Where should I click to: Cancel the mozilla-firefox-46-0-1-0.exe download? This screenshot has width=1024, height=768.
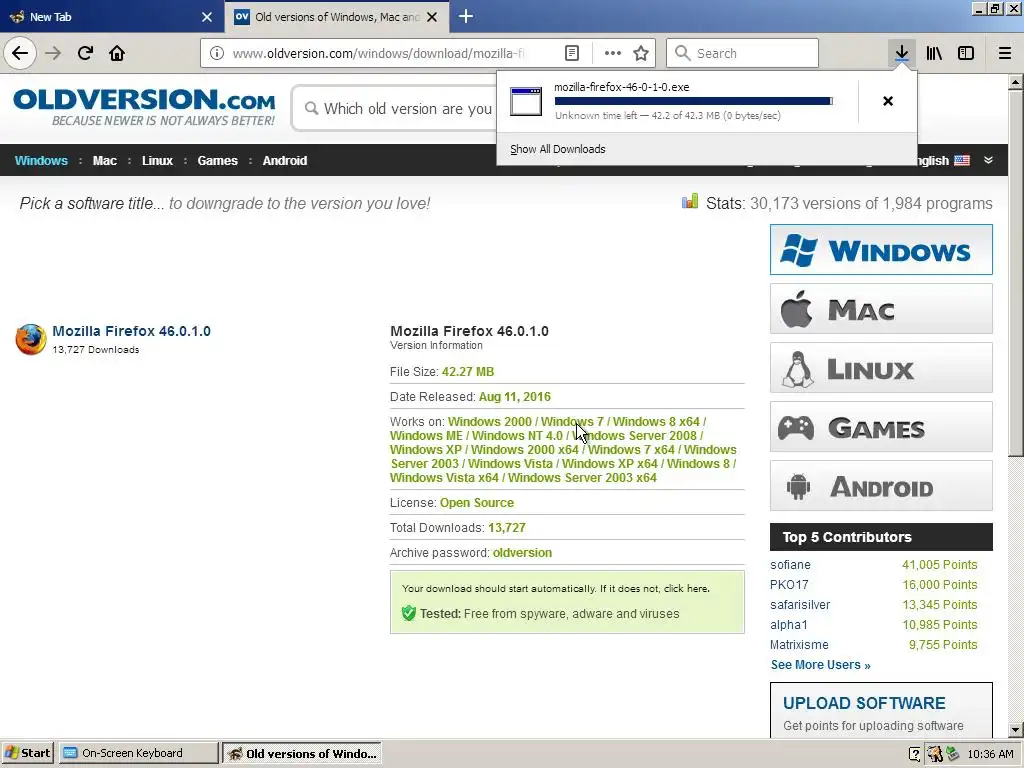(x=888, y=101)
